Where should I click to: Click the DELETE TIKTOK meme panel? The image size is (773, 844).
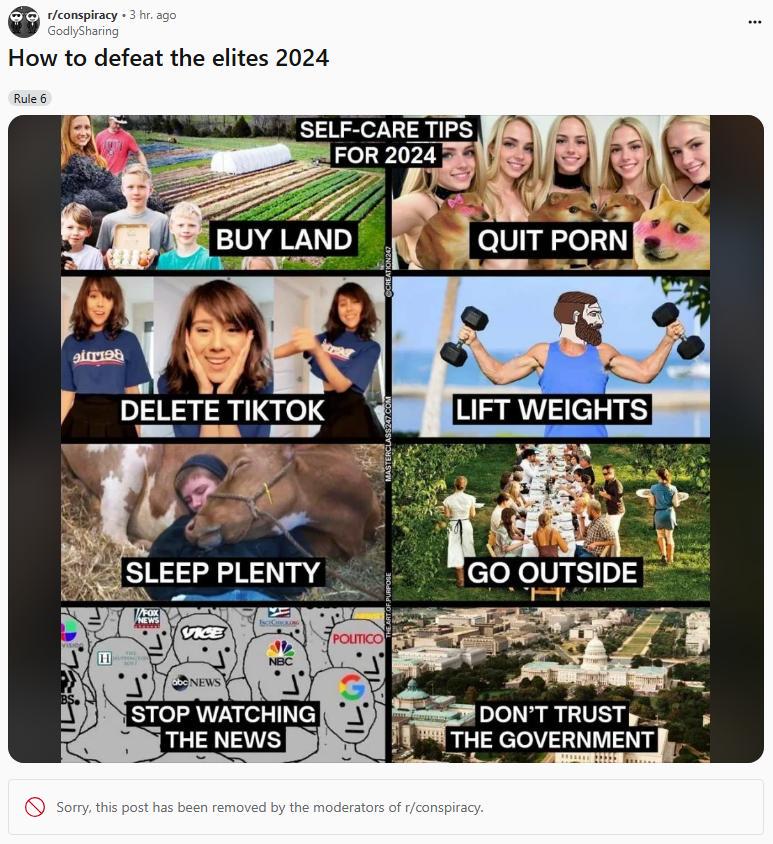click(223, 357)
